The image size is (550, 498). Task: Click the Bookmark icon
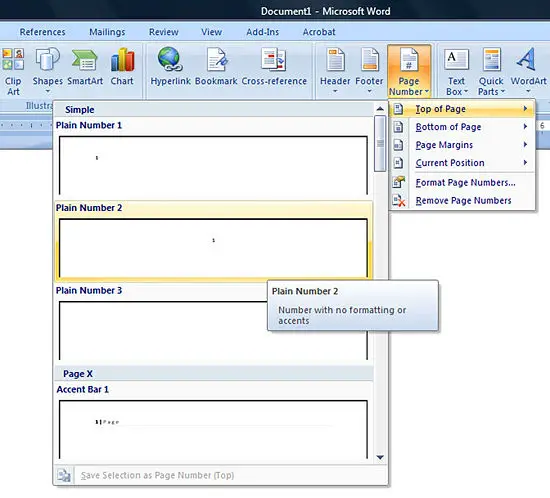tap(216, 60)
